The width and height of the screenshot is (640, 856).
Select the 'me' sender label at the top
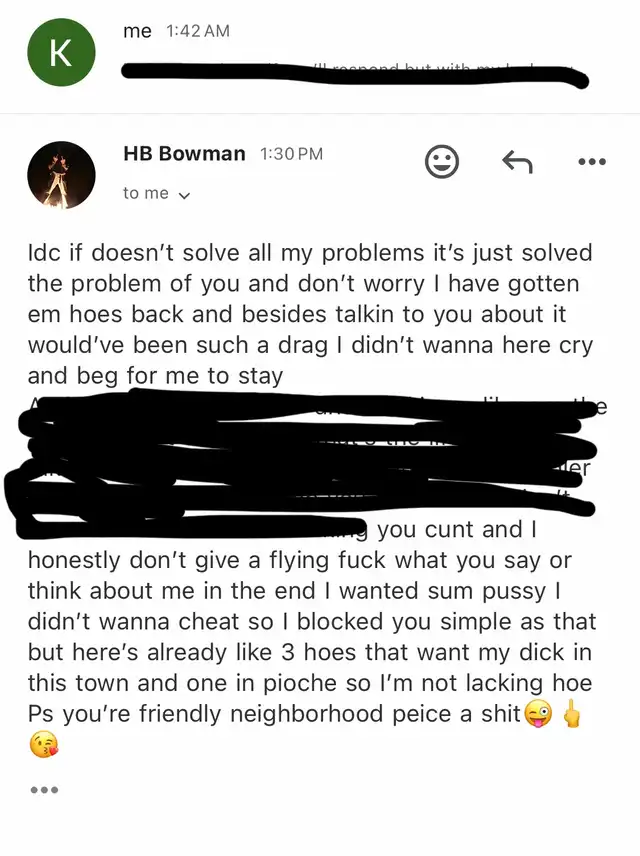click(x=137, y=31)
